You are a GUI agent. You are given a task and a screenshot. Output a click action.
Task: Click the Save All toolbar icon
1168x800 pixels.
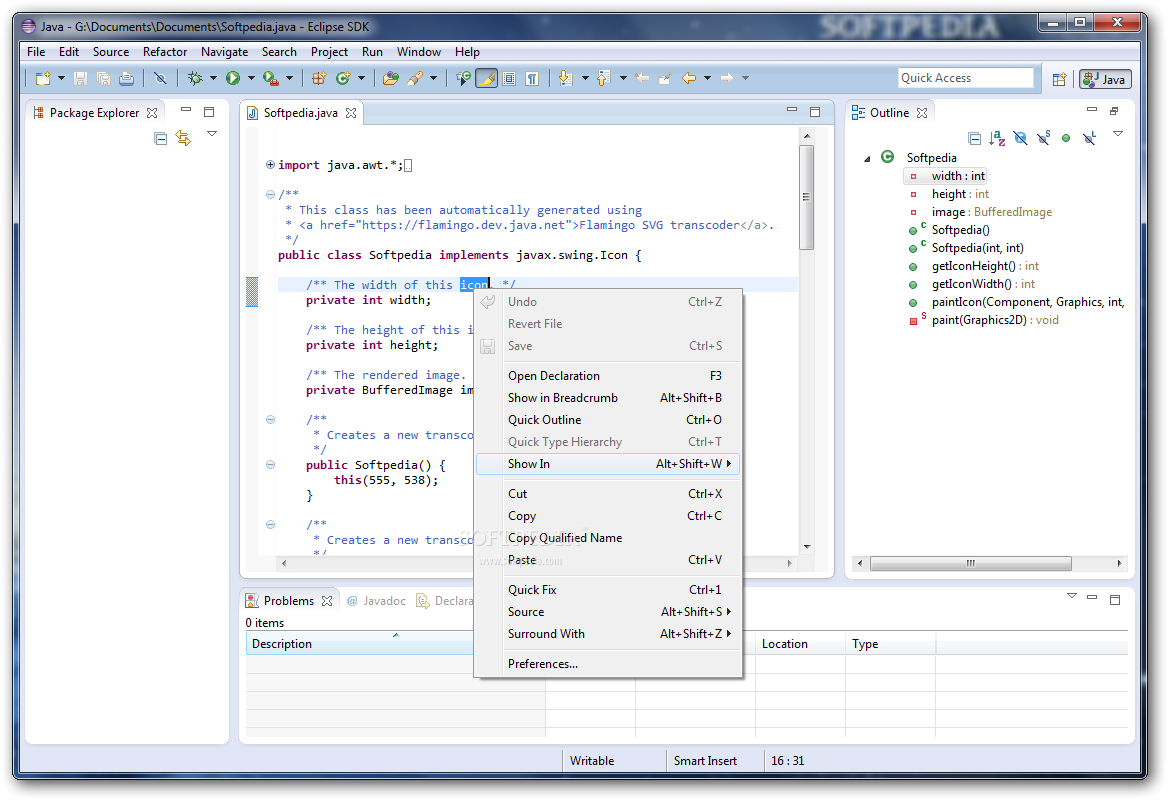(104, 78)
